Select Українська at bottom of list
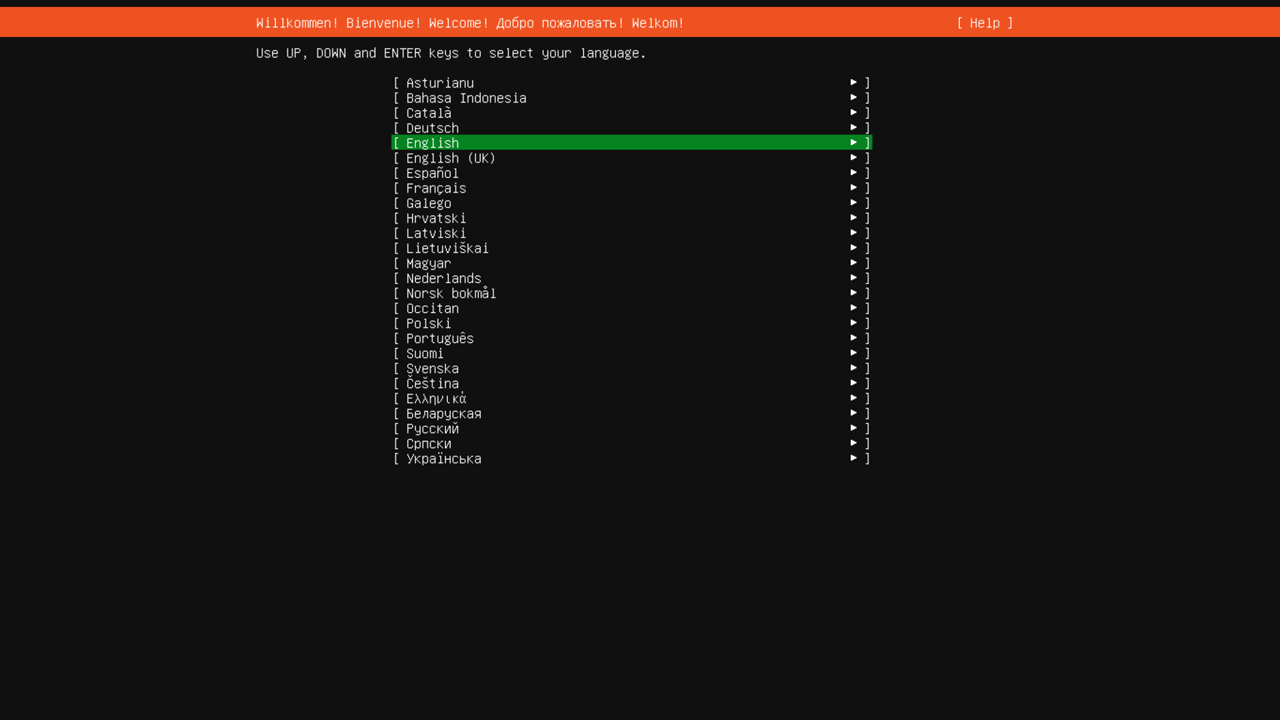This screenshot has width=1280, height=720. click(443, 459)
